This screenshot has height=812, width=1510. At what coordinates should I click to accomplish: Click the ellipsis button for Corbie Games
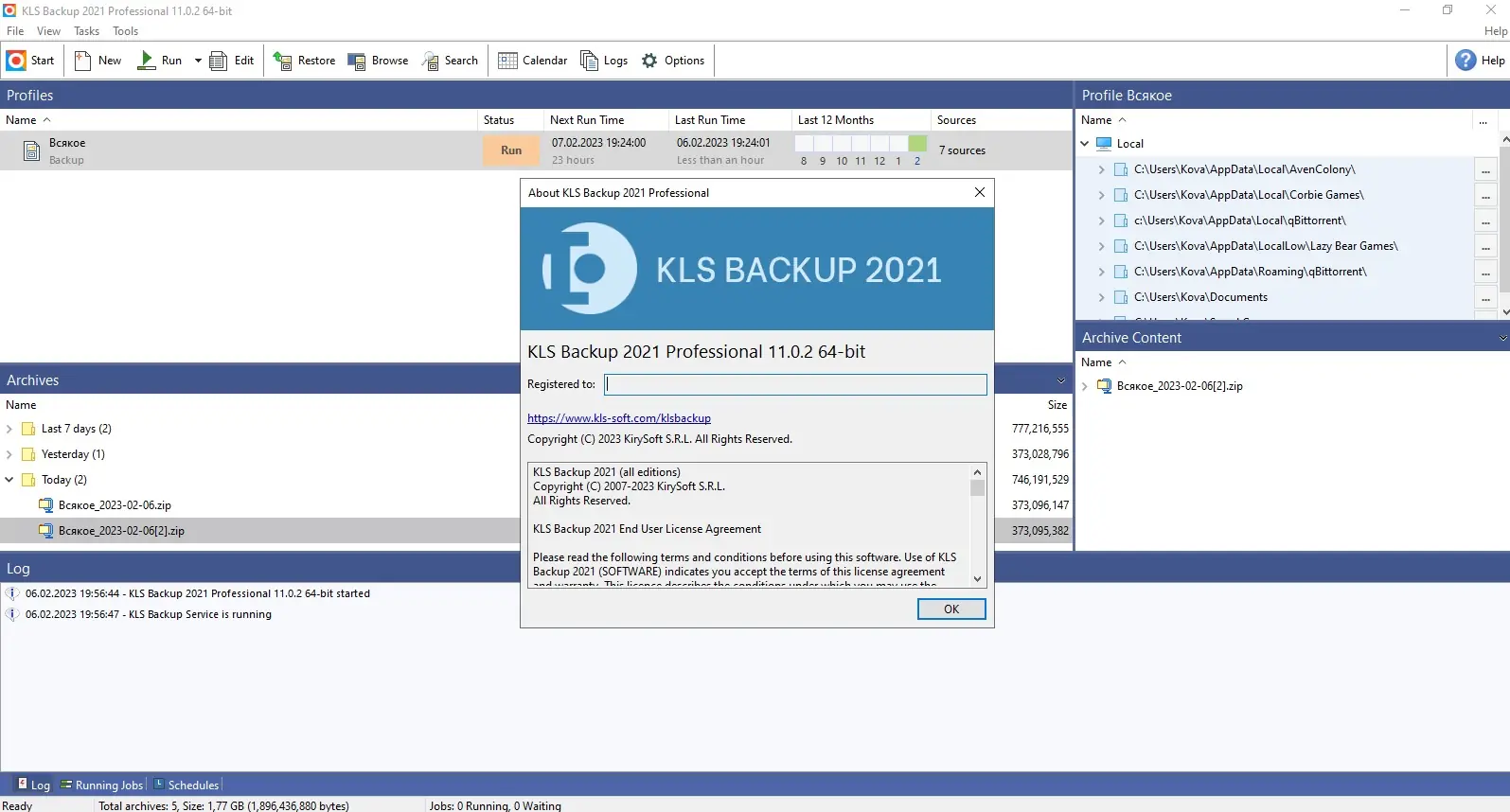(1485, 196)
